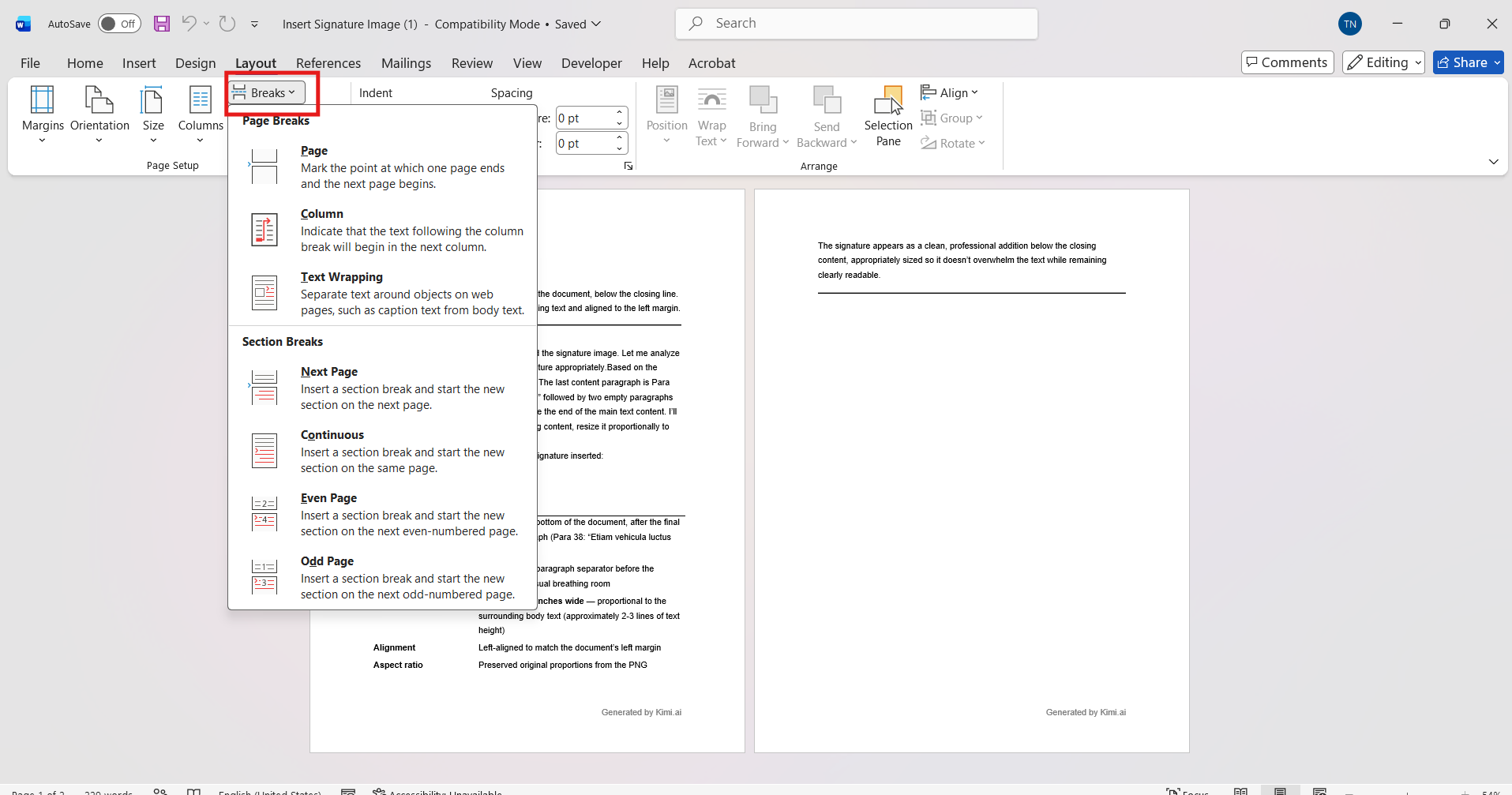Screen dimensions: 1512x795
Task: Switch to the Mailings tab
Action: point(407,63)
